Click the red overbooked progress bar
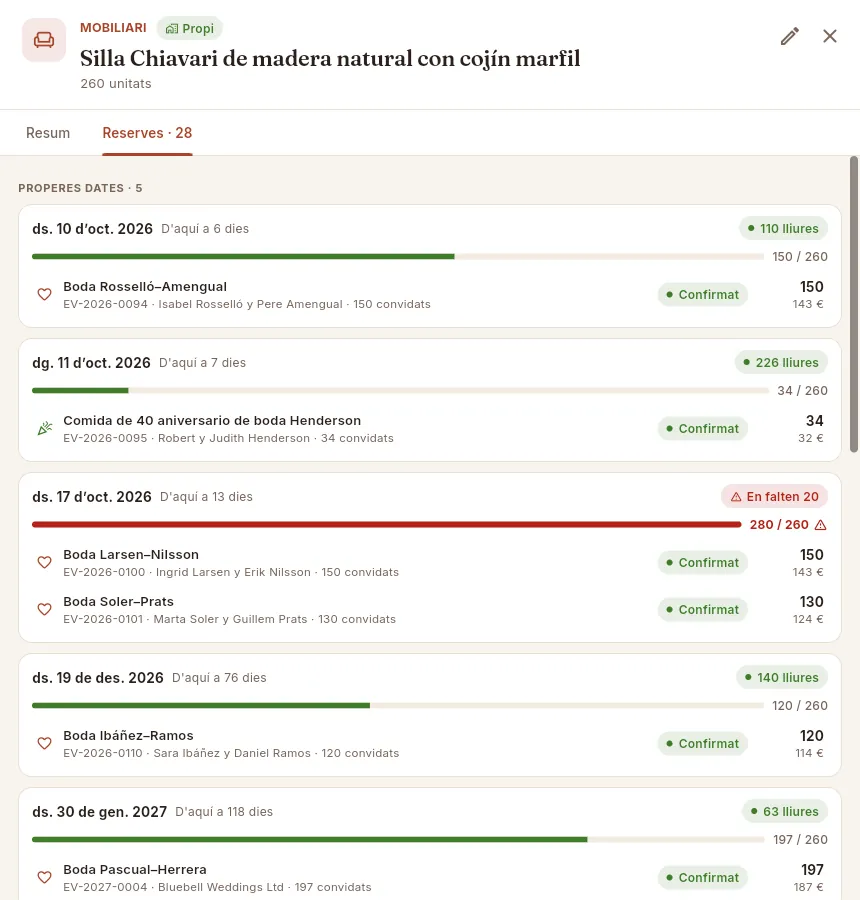 coord(386,525)
